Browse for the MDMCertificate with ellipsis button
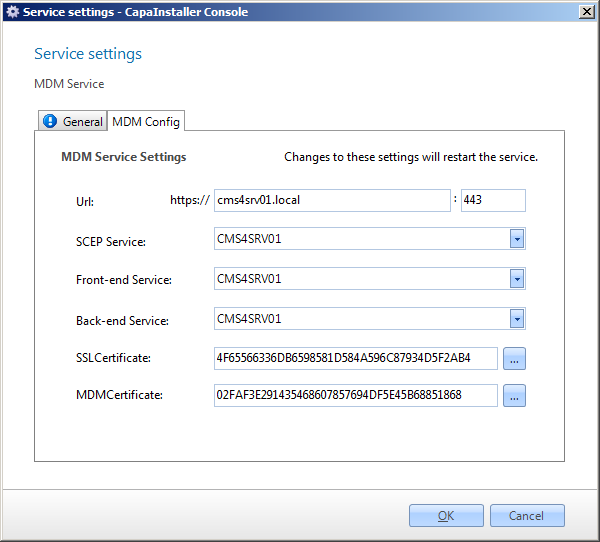 pos(514,395)
